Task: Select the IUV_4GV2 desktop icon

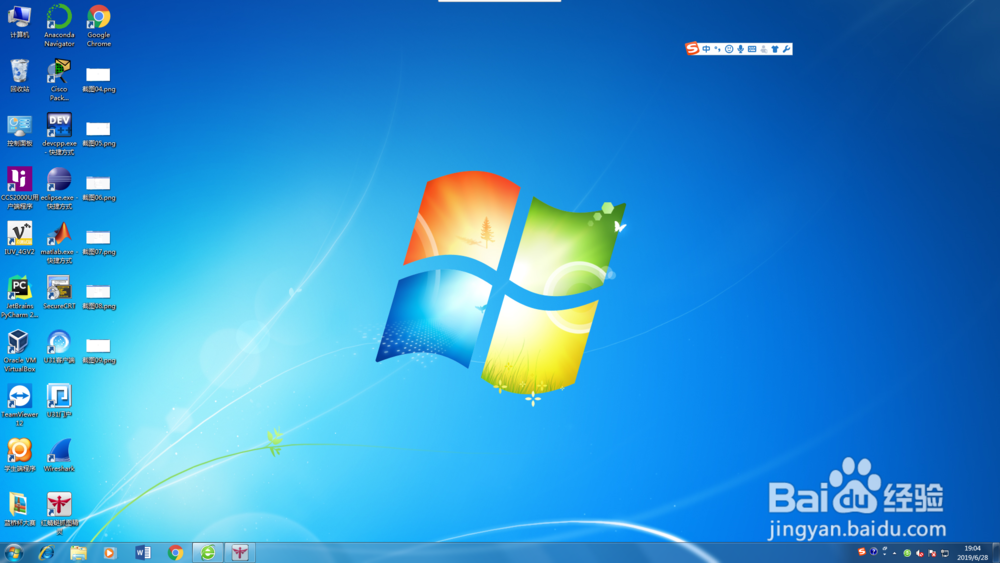Action: tap(19, 238)
